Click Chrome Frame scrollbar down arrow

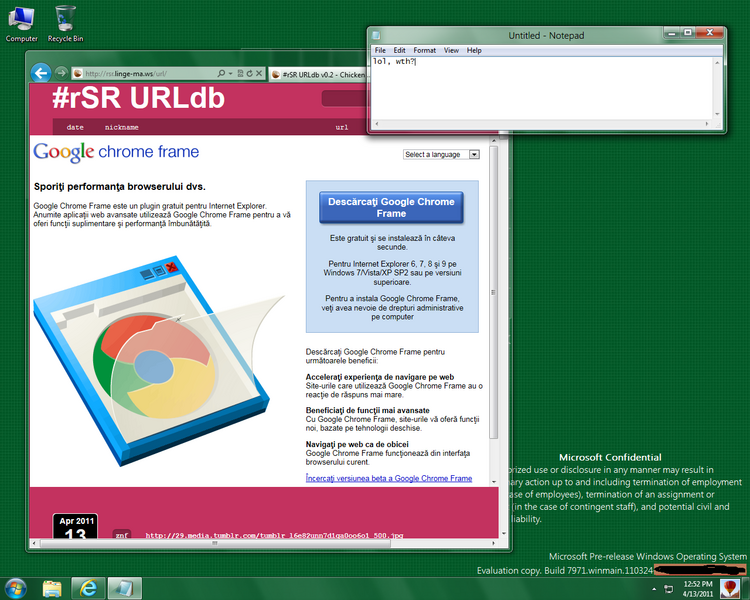click(x=494, y=482)
